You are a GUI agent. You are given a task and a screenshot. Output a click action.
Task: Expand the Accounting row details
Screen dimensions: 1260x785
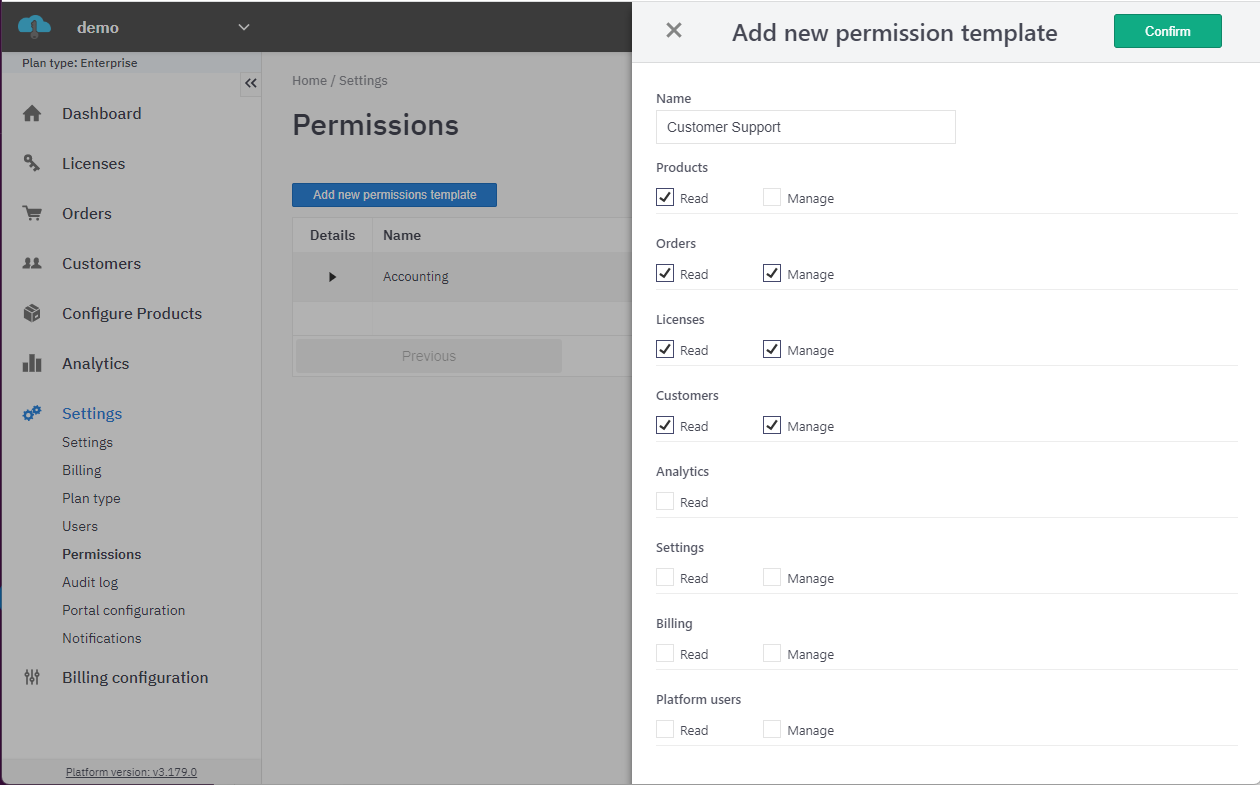point(332,277)
